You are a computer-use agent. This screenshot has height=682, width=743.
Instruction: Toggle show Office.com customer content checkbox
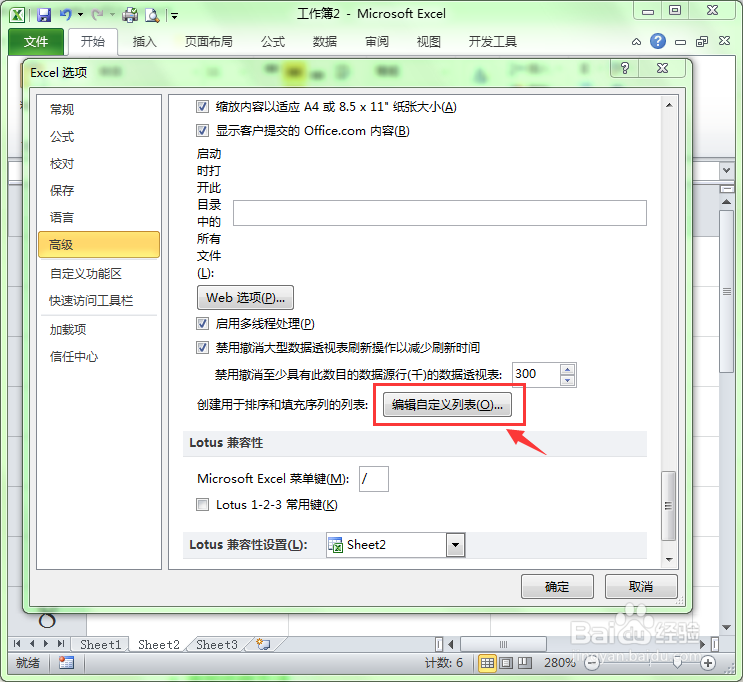tap(202, 130)
